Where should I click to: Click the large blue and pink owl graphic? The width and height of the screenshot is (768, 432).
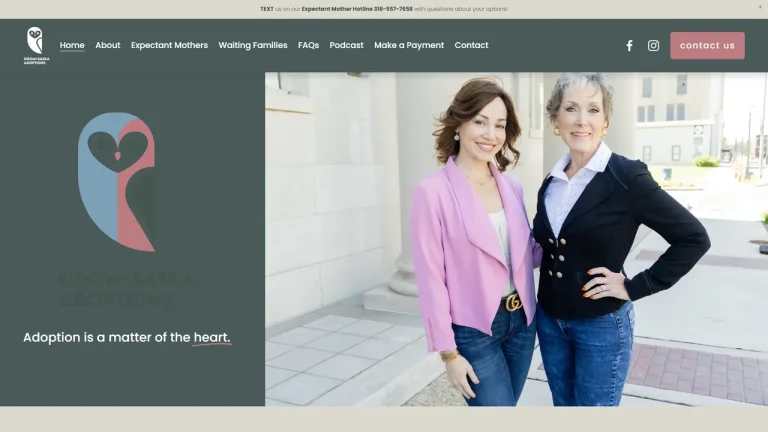(x=117, y=182)
